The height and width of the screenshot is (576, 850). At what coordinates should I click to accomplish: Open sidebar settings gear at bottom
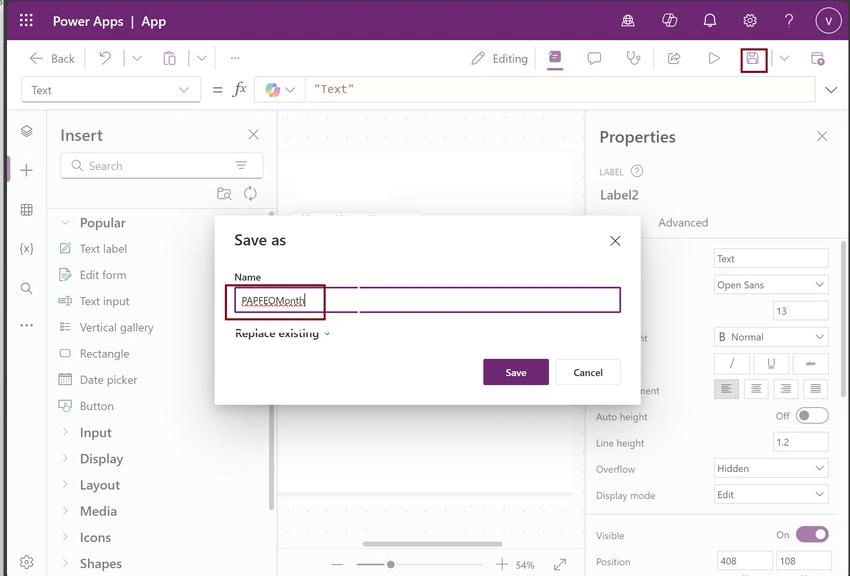(26, 562)
